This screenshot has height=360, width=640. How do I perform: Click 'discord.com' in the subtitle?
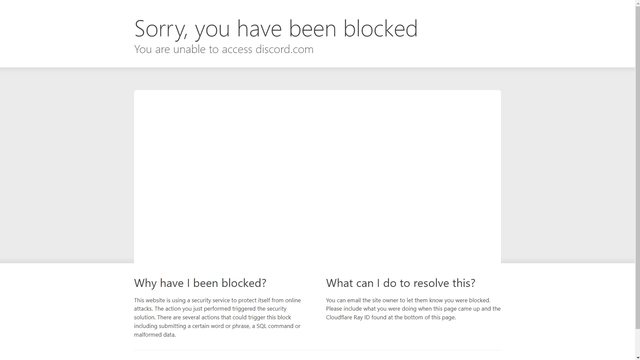tap(284, 49)
